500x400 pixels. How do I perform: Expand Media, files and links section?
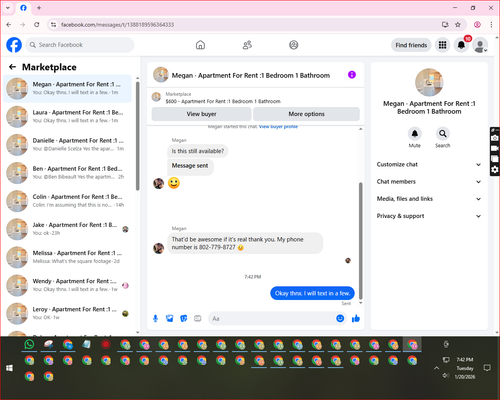click(429, 199)
